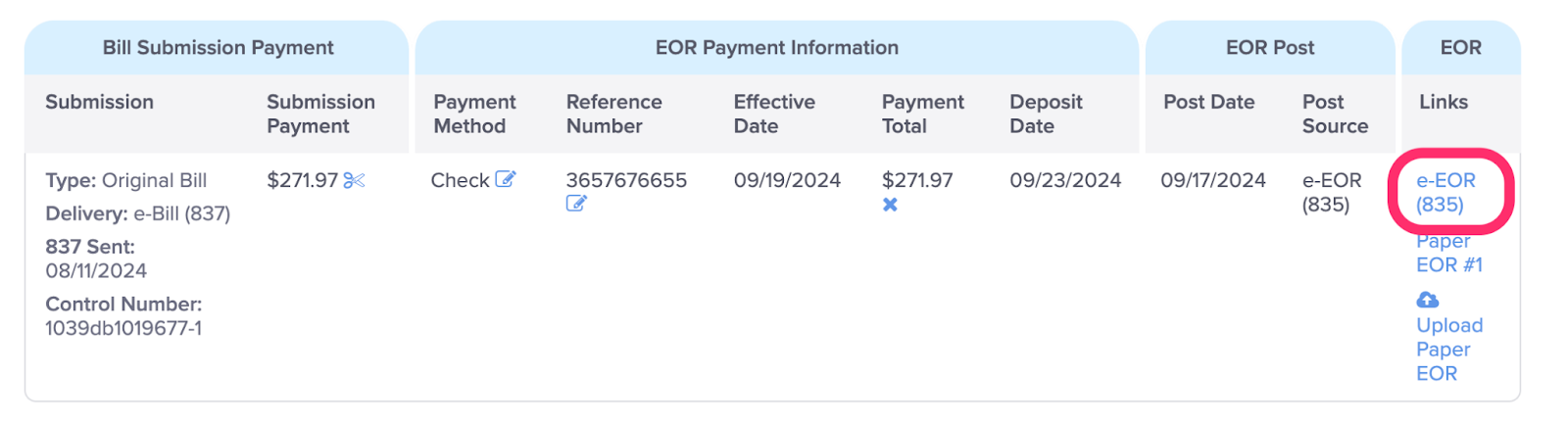Click the Post Source column header
The height and width of the screenshot is (421, 1568).
coord(1335,114)
